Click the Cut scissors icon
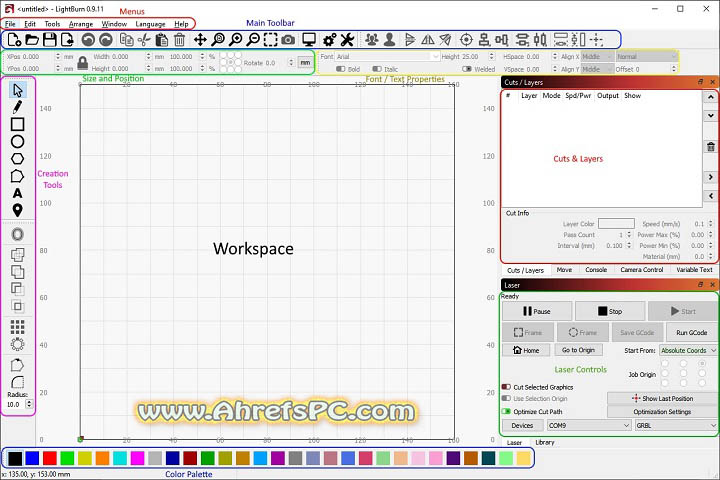This screenshot has height=480, width=720. (144, 40)
